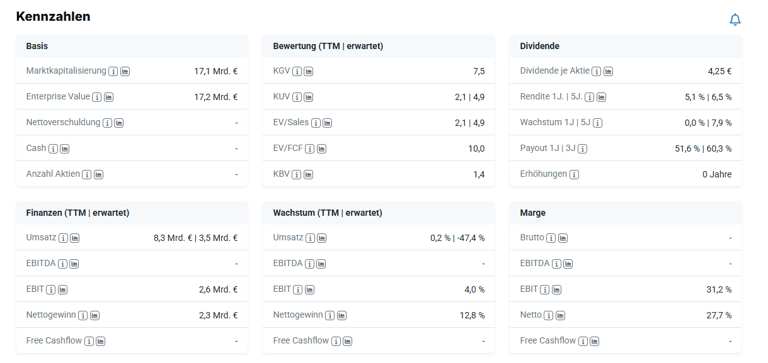The image size is (768, 363).
Task: Open chart icon beside Nettogewinn in Finanzen
Action: 95,315
